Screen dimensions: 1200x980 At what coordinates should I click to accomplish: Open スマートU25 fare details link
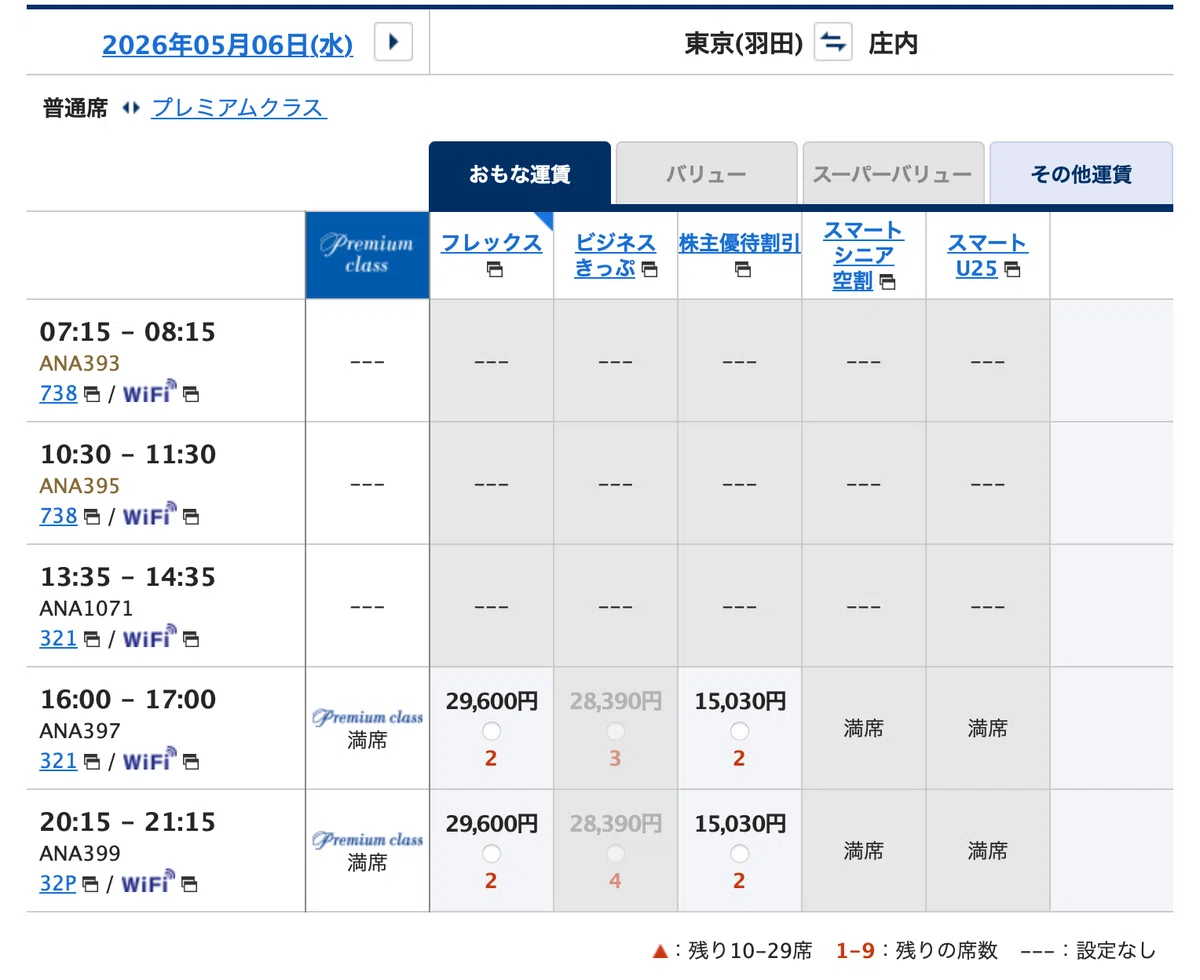(x=987, y=255)
